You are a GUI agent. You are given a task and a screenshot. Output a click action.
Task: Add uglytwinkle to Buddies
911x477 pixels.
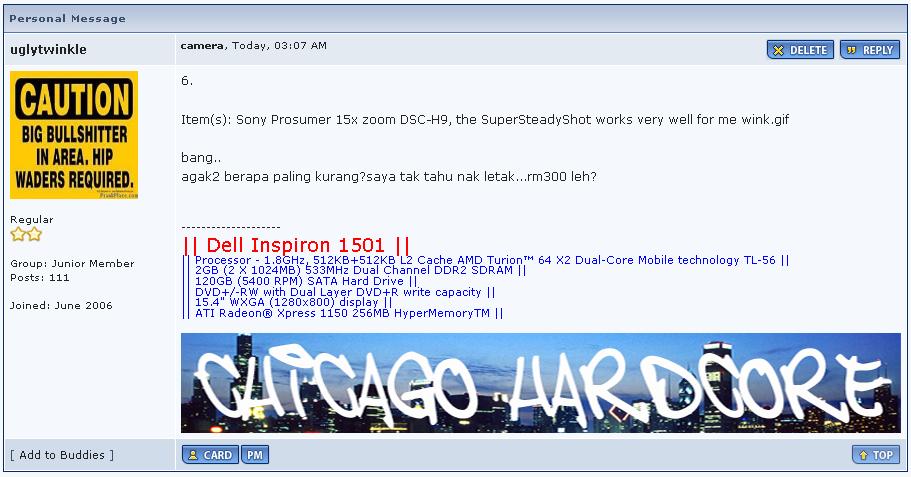[x=62, y=455]
